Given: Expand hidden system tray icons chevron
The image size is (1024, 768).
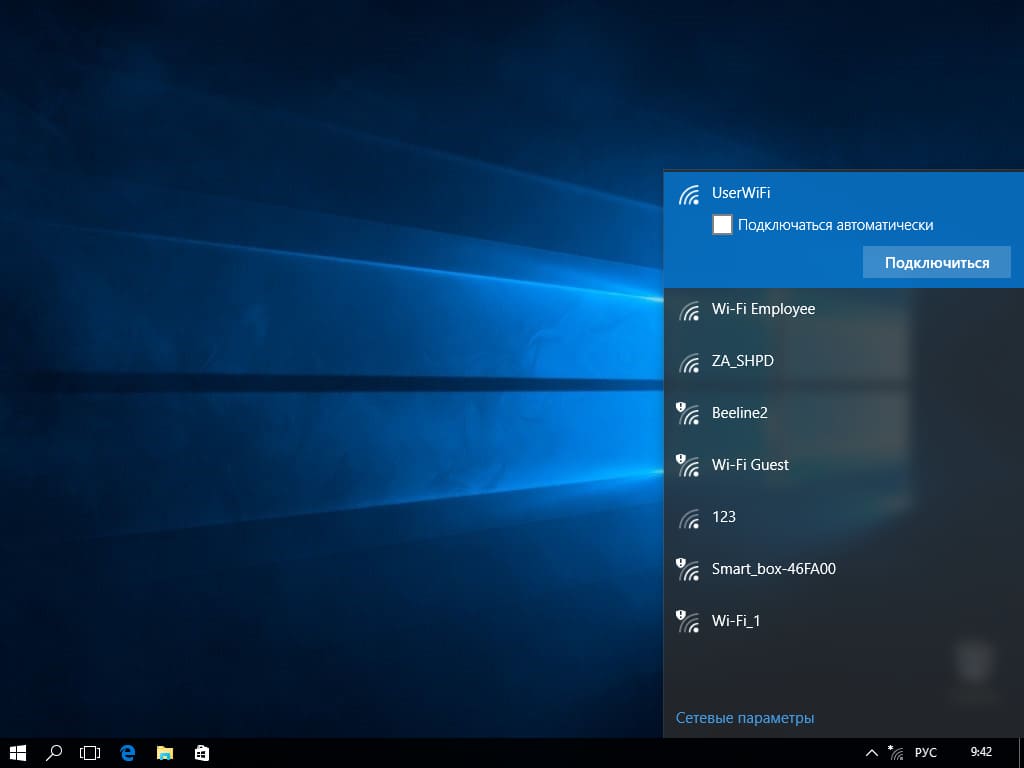Looking at the screenshot, I should coord(871,752).
